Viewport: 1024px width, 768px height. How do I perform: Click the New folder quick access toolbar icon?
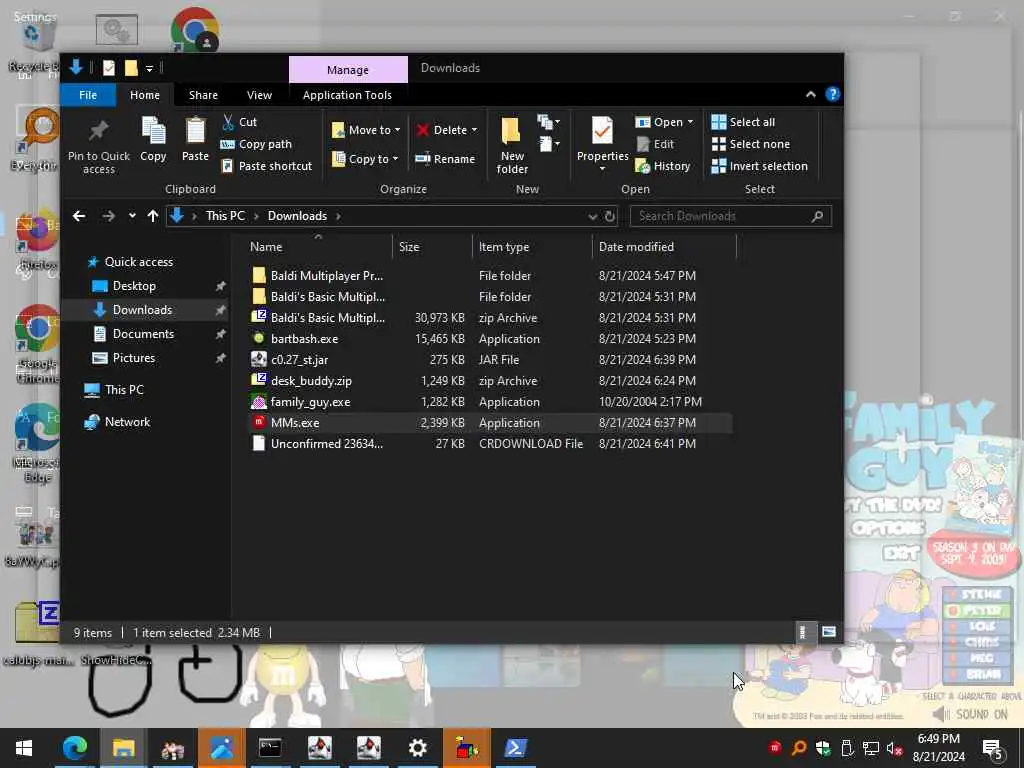pos(131,68)
